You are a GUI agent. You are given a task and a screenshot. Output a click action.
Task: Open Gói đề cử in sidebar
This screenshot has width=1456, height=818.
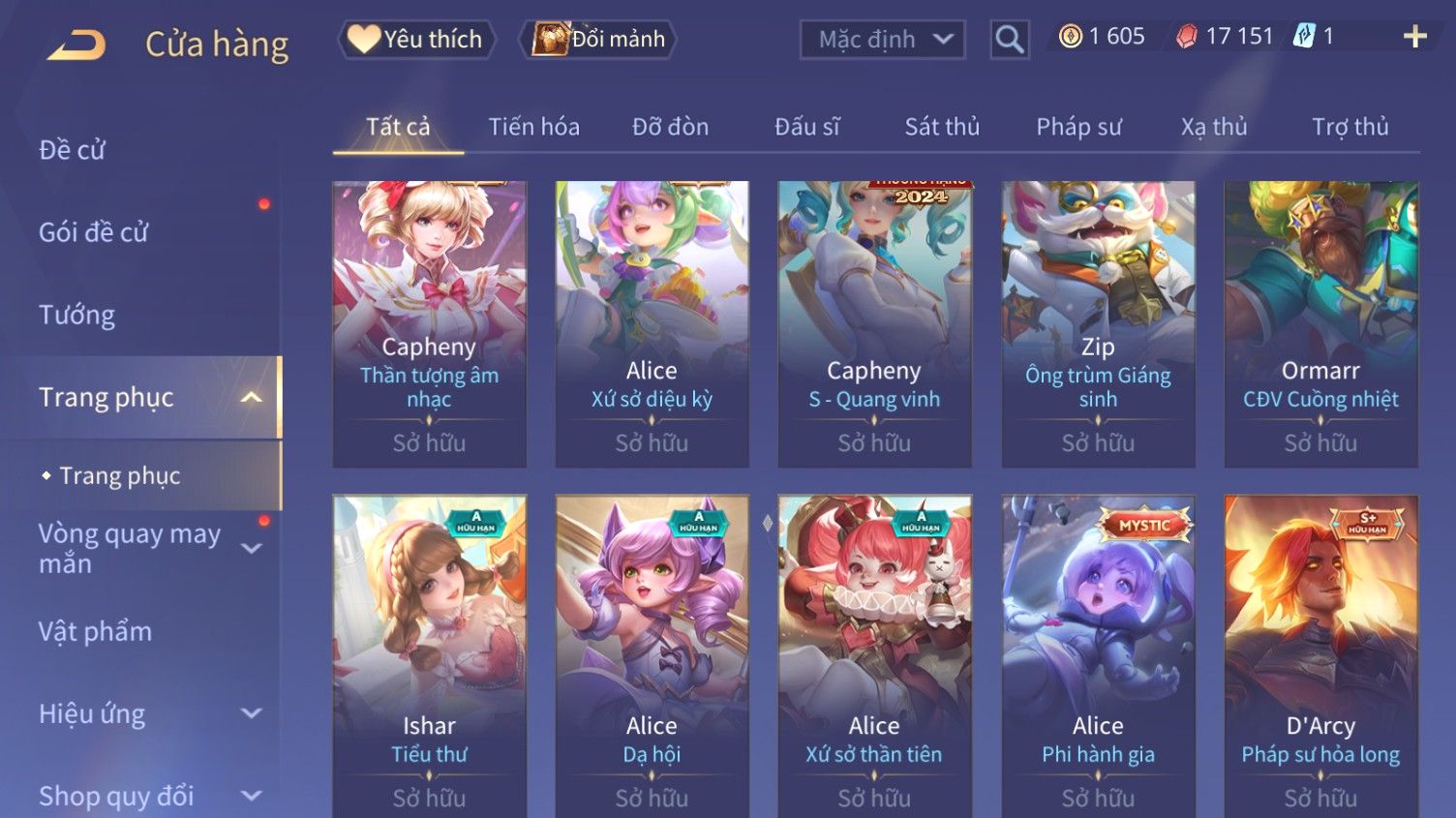pos(93,232)
